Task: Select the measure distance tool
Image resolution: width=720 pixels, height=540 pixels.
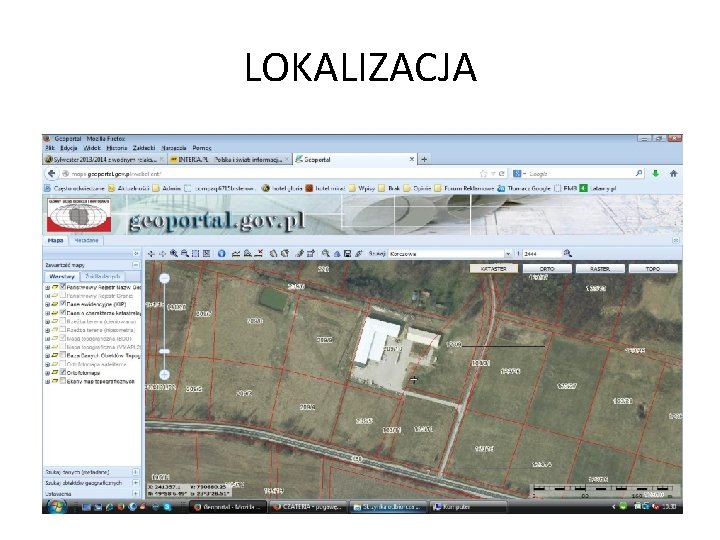Action: click(236, 253)
